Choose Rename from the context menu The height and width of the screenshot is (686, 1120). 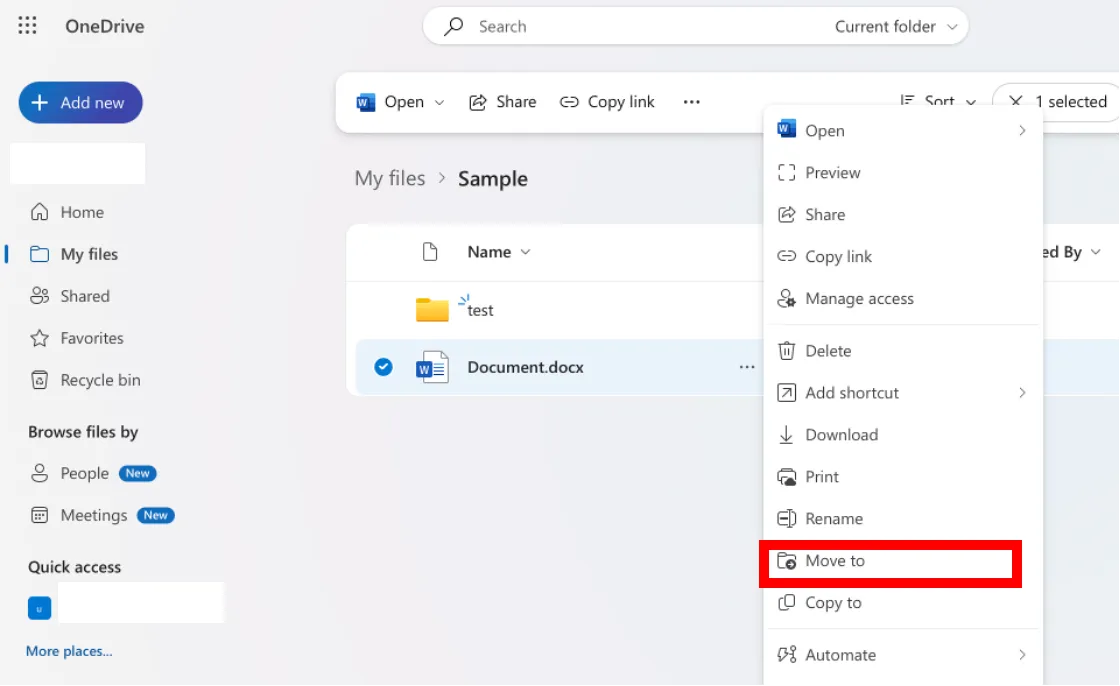(833, 519)
